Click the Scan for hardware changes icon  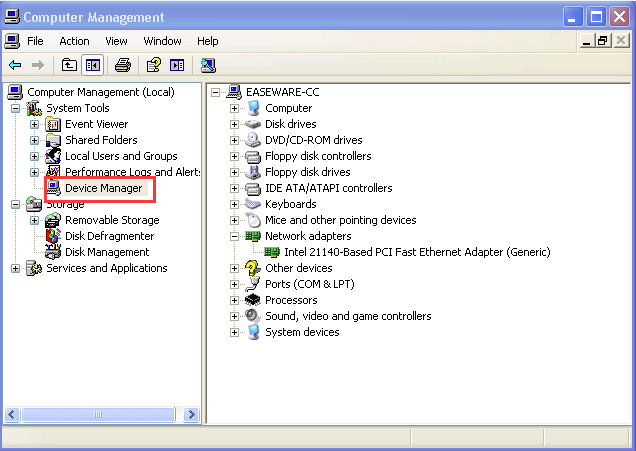pyautogui.click(x=208, y=66)
